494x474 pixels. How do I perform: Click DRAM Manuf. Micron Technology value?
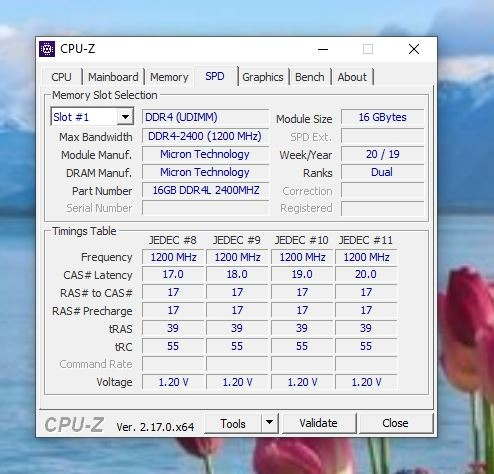(x=205, y=172)
